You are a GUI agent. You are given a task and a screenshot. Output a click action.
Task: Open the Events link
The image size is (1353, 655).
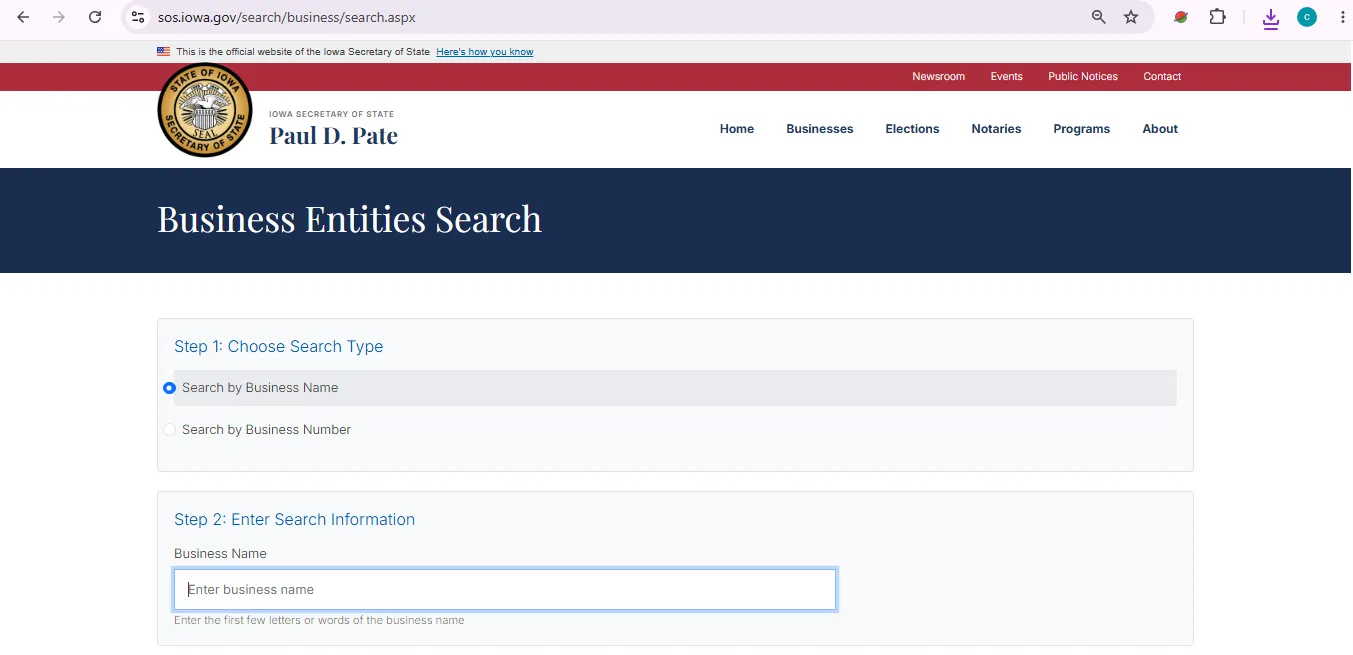[1006, 77]
